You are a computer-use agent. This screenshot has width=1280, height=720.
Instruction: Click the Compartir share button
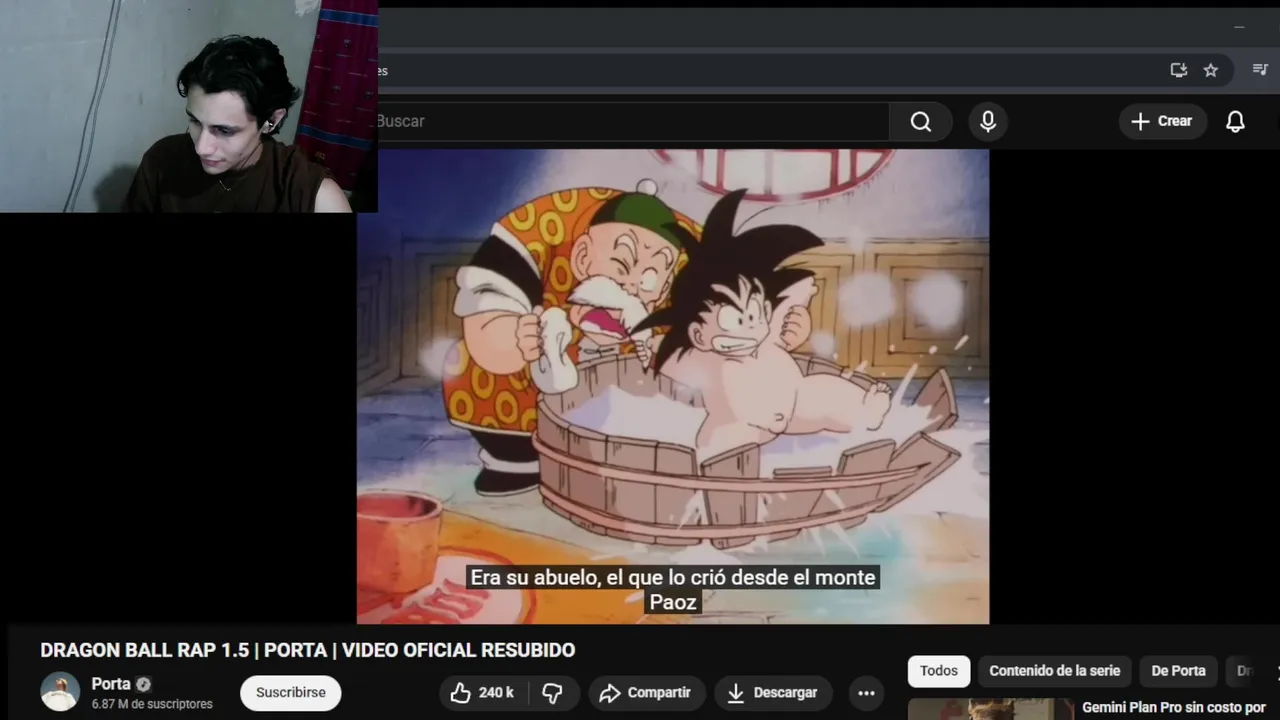click(645, 692)
